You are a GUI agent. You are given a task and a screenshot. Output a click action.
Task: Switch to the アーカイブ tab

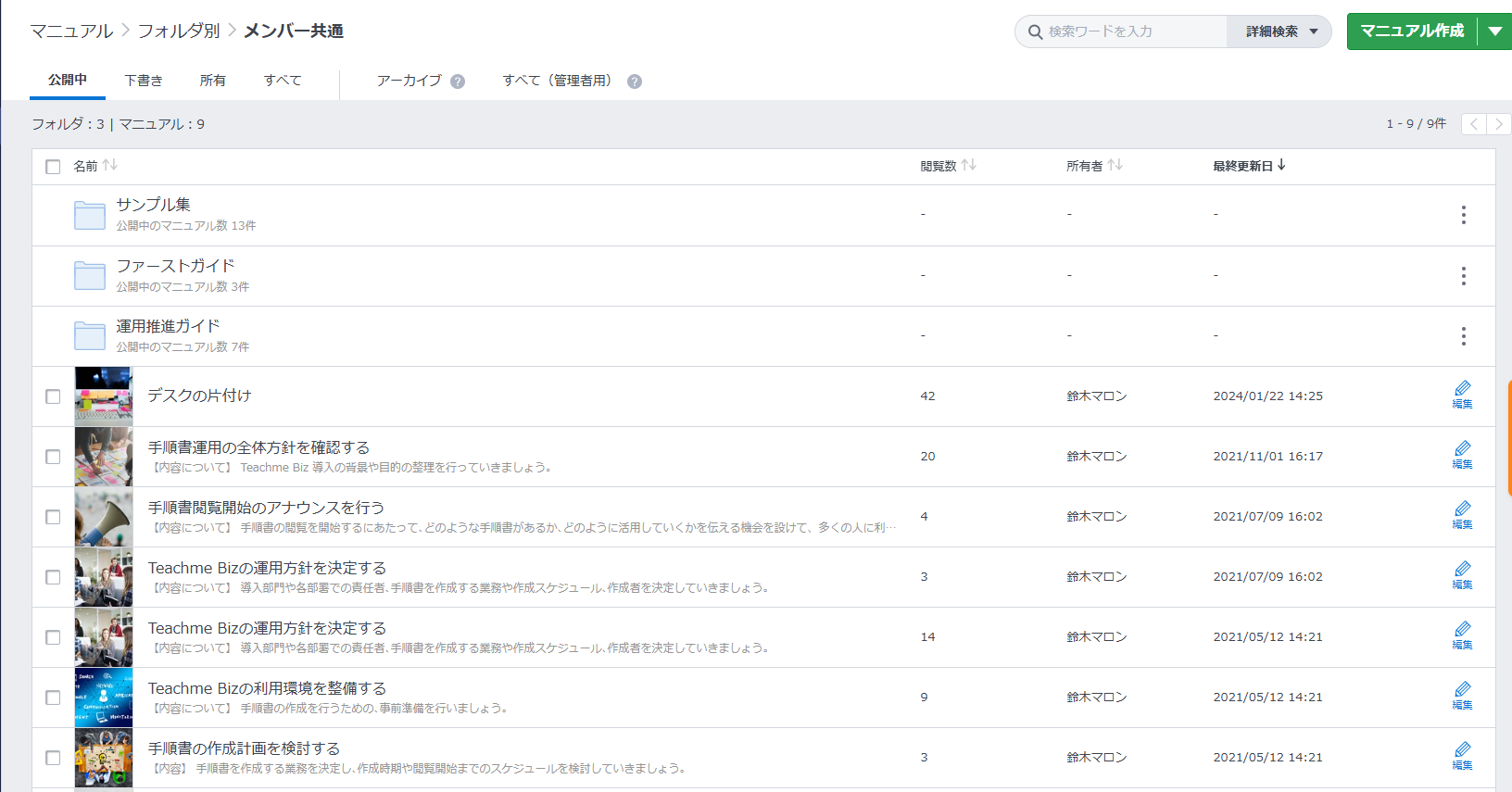pos(409,81)
